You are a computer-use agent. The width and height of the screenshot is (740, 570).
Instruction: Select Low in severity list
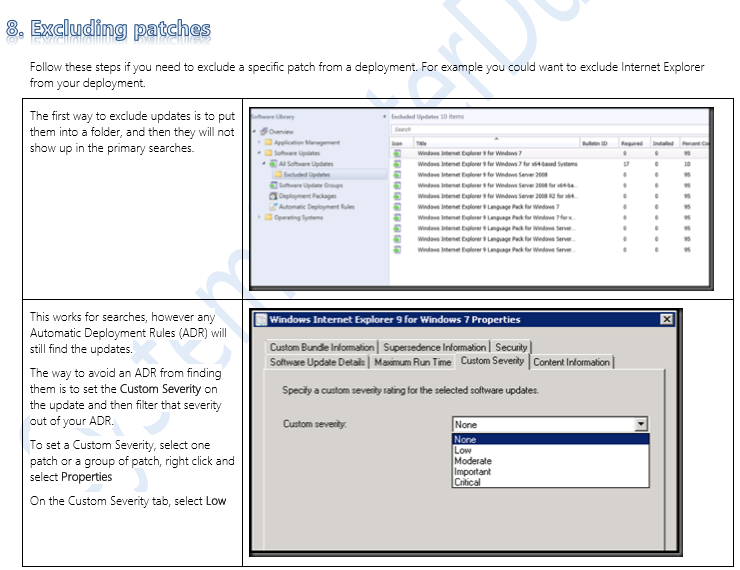click(x=550, y=450)
